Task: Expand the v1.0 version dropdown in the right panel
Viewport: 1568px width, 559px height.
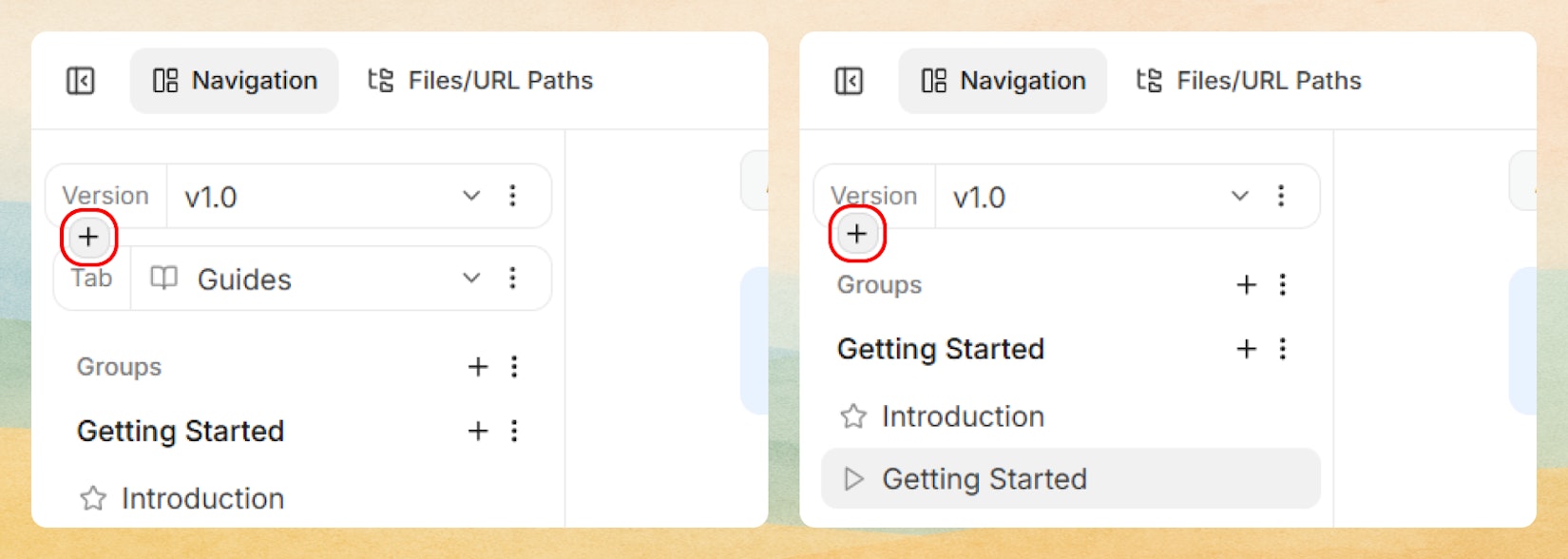Action: (x=1239, y=196)
